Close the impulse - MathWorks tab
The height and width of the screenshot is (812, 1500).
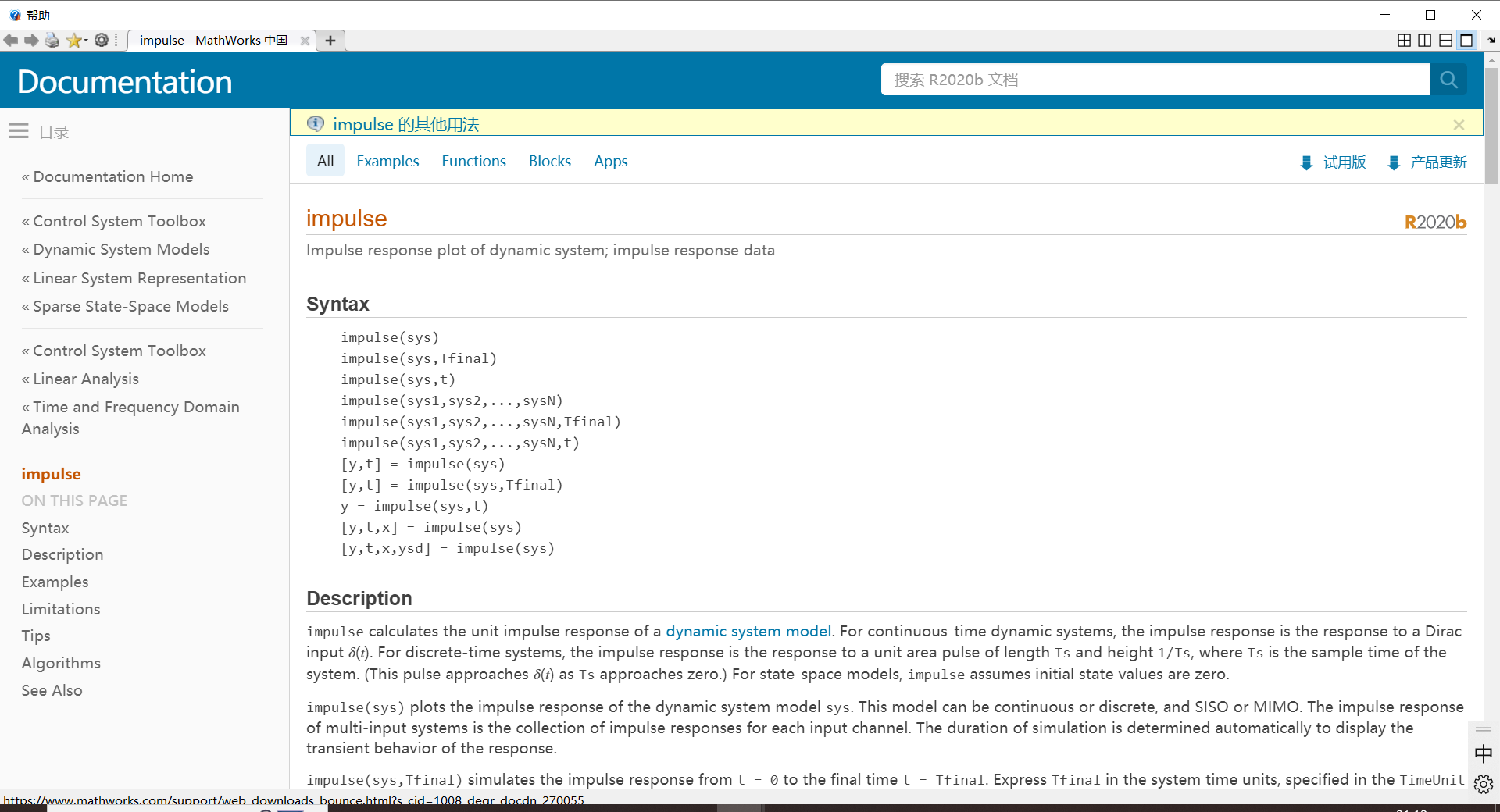coord(305,41)
